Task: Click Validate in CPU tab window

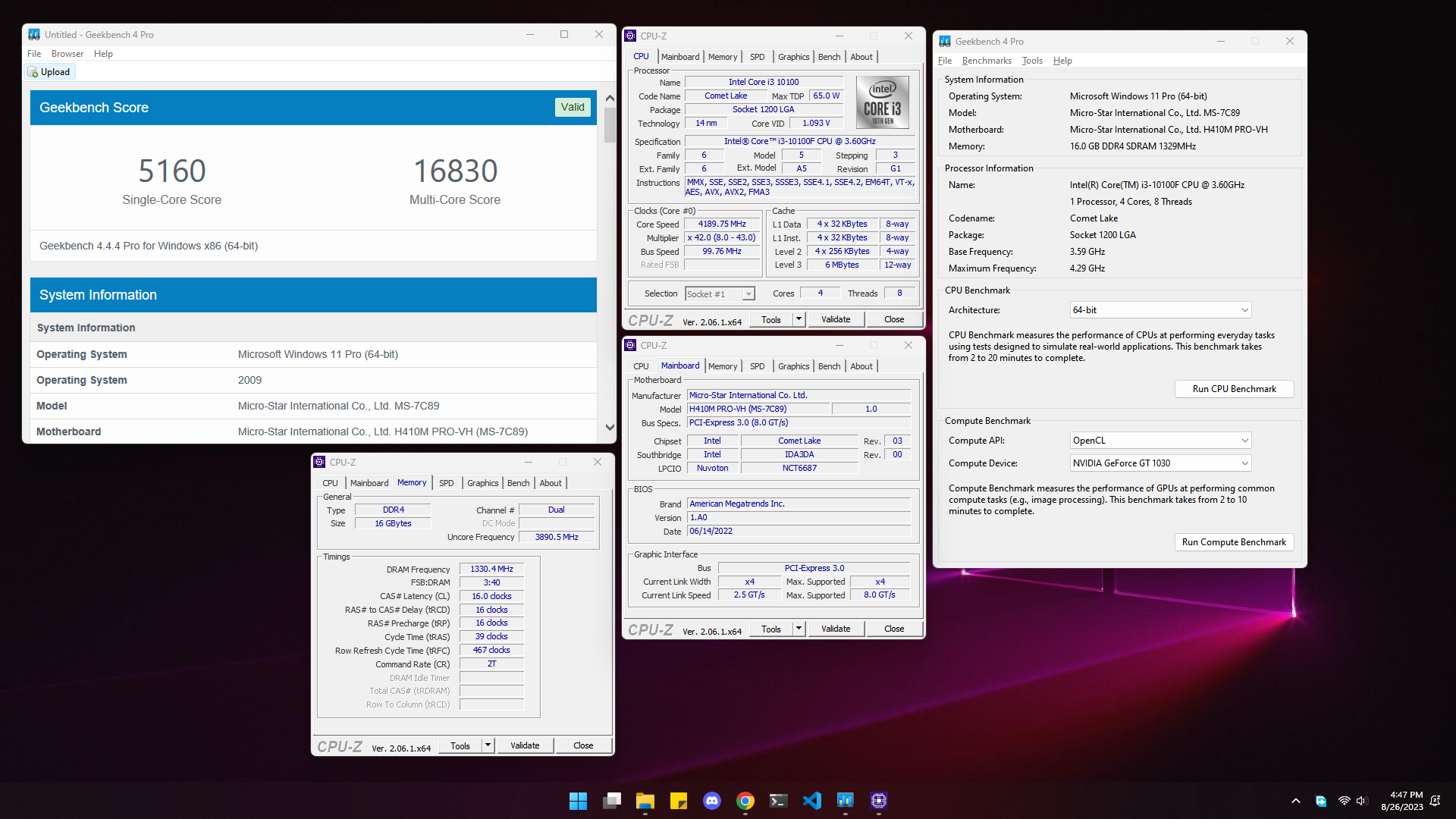Action: click(836, 319)
